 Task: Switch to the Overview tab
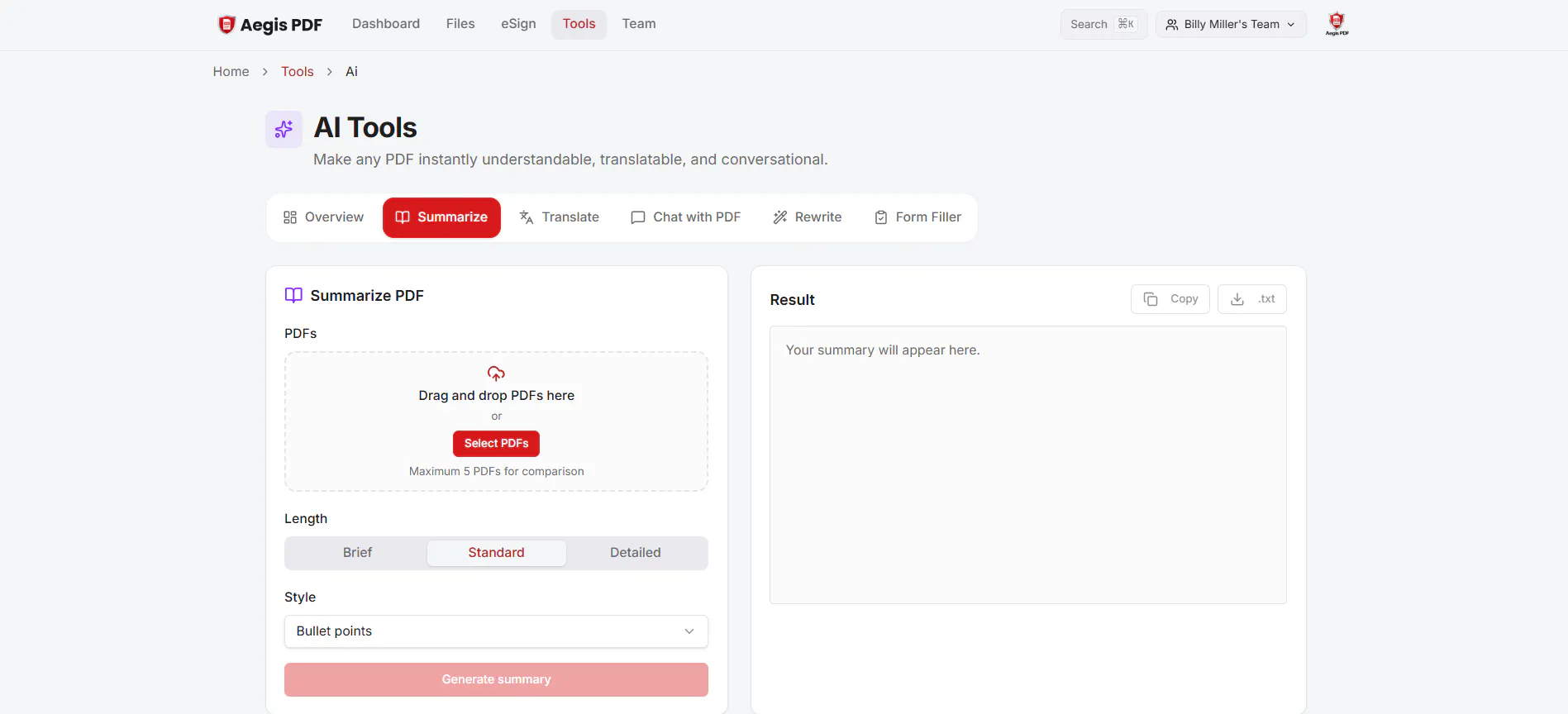pyautogui.click(x=323, y=217)
